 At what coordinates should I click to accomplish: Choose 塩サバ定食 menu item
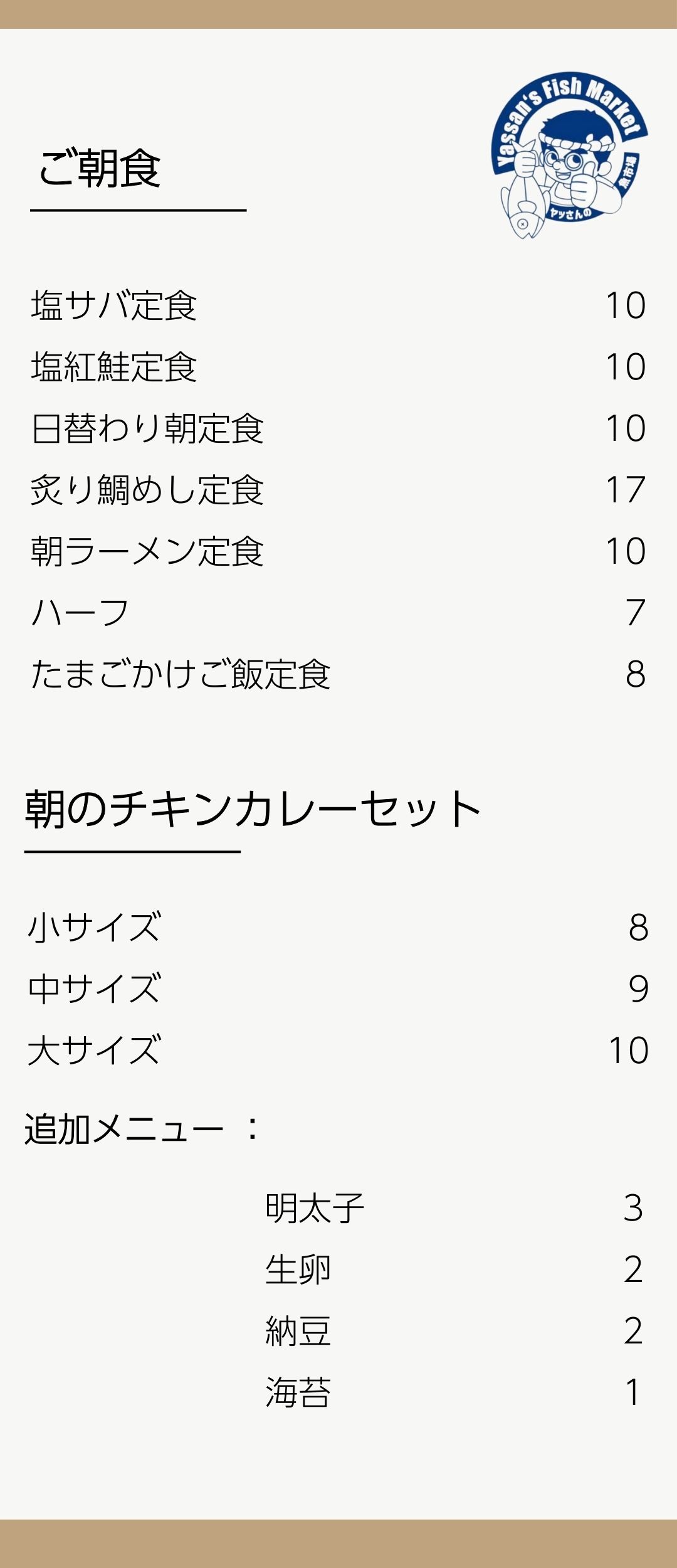click(114, 305)
